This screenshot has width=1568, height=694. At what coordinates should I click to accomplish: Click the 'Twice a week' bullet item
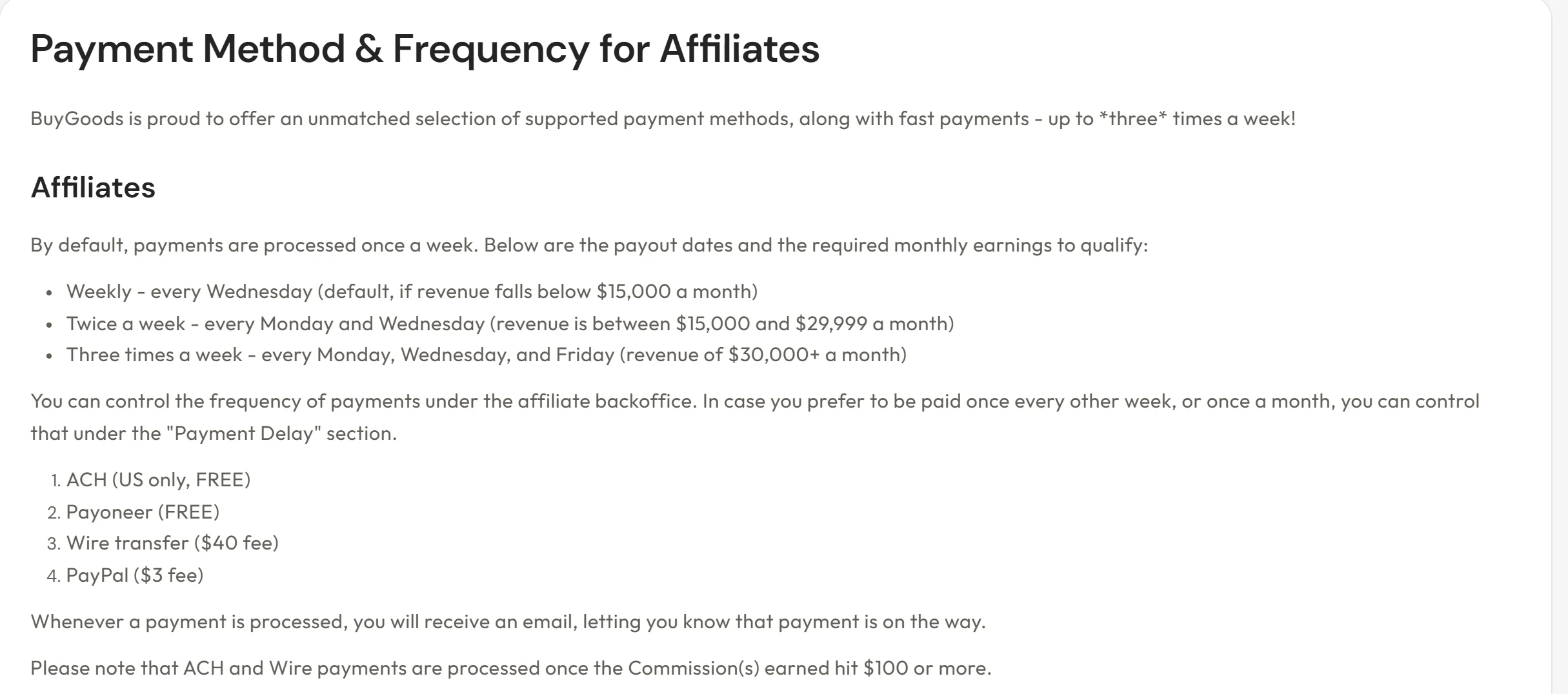[510, 323]
